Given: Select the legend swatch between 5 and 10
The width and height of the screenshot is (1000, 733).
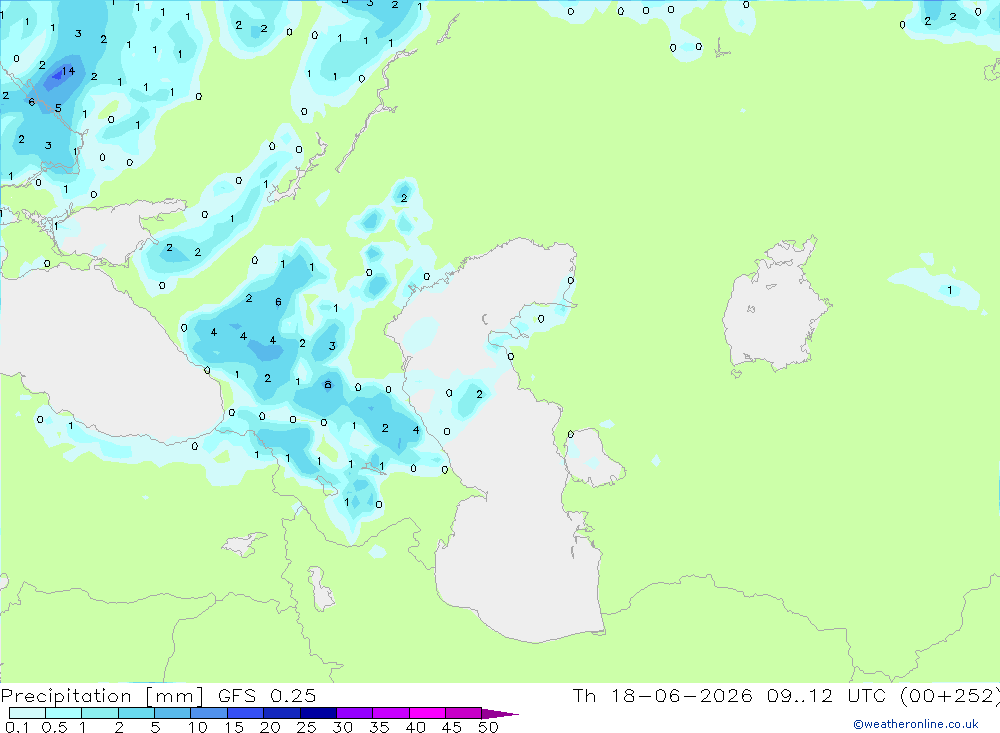Looking at the screenshot, I should click(x=172, y=713).
